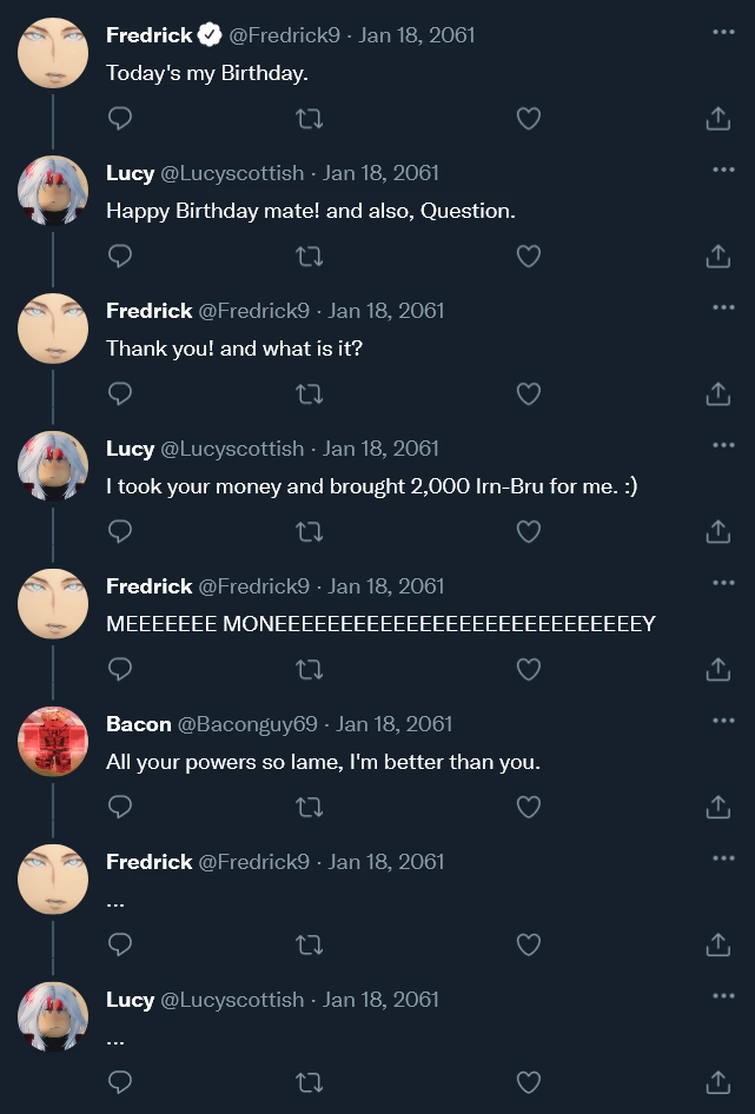Like Fredrick's birthday tweet
Viewport: 755px width, 1114px height.
[528, 118]
